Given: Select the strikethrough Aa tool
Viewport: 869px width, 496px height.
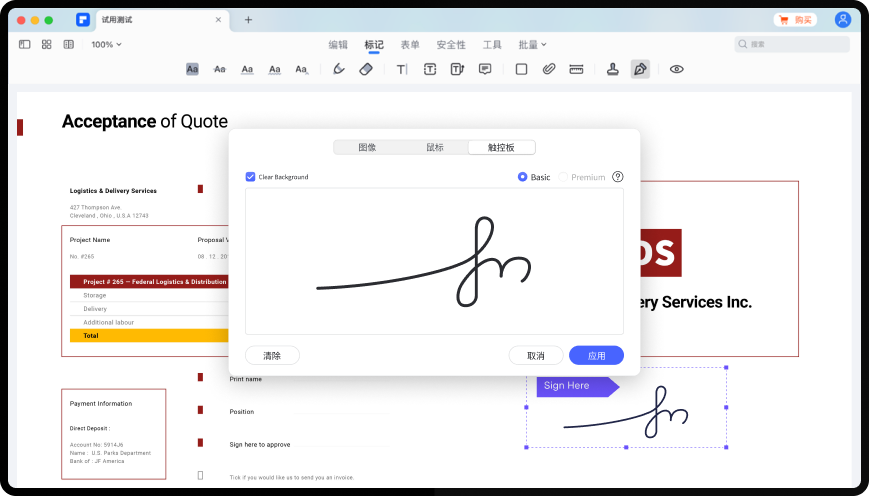Looking at the screenshot, I should click(220, 69).
